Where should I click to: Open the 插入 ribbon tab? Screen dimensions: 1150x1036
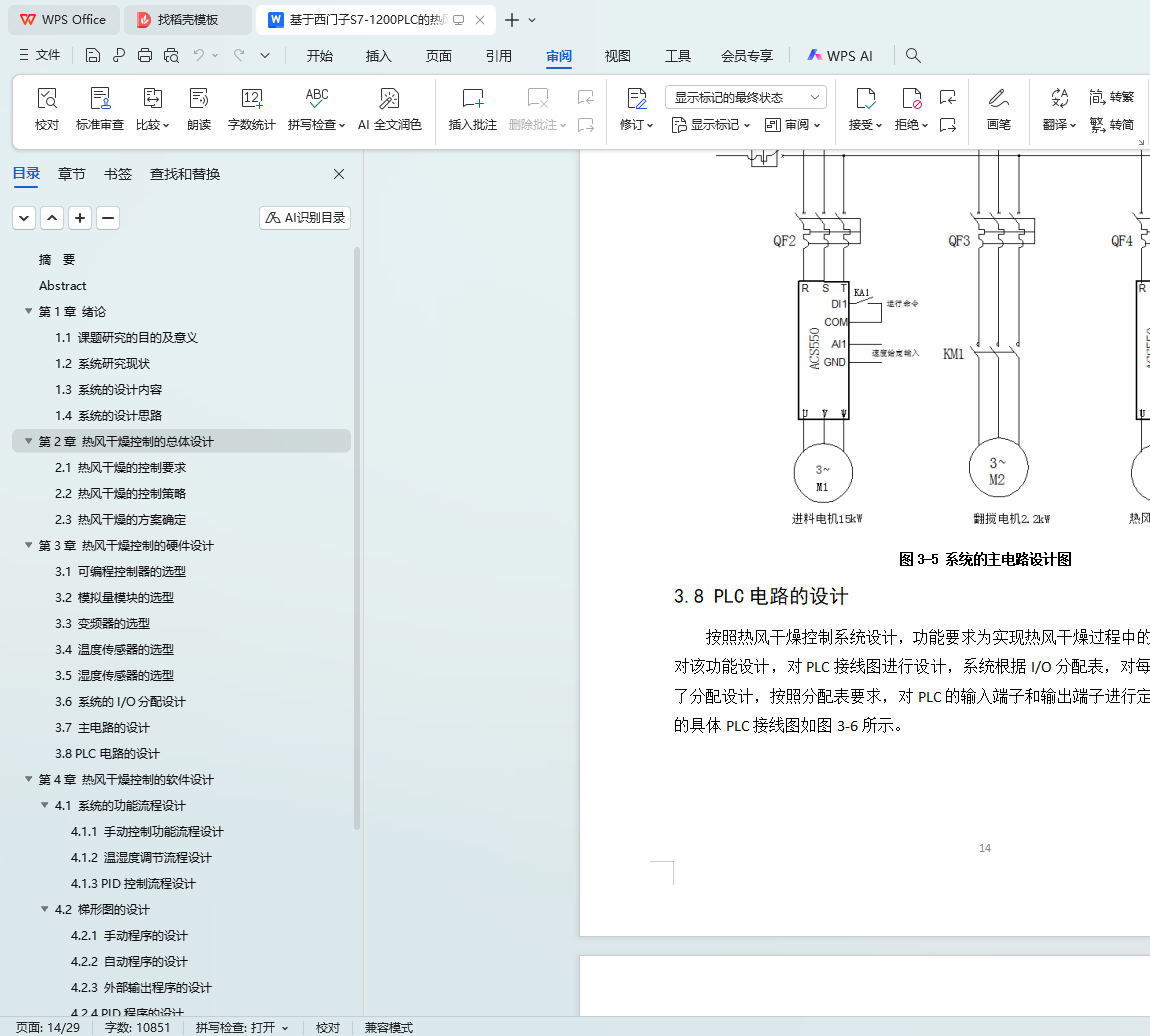pos(378,56)
